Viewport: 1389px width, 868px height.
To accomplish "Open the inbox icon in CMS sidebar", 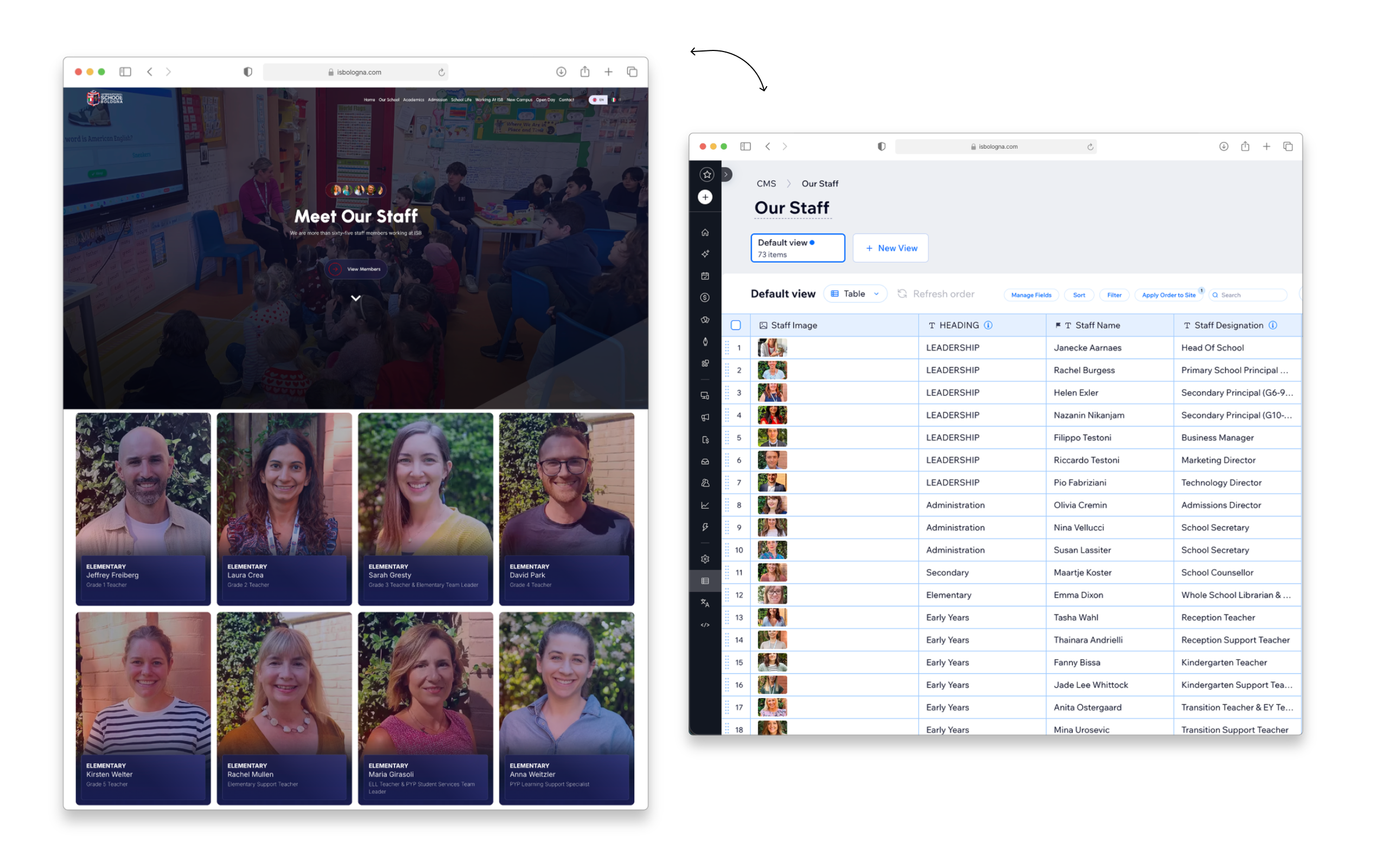I will (x=705, y=462).
